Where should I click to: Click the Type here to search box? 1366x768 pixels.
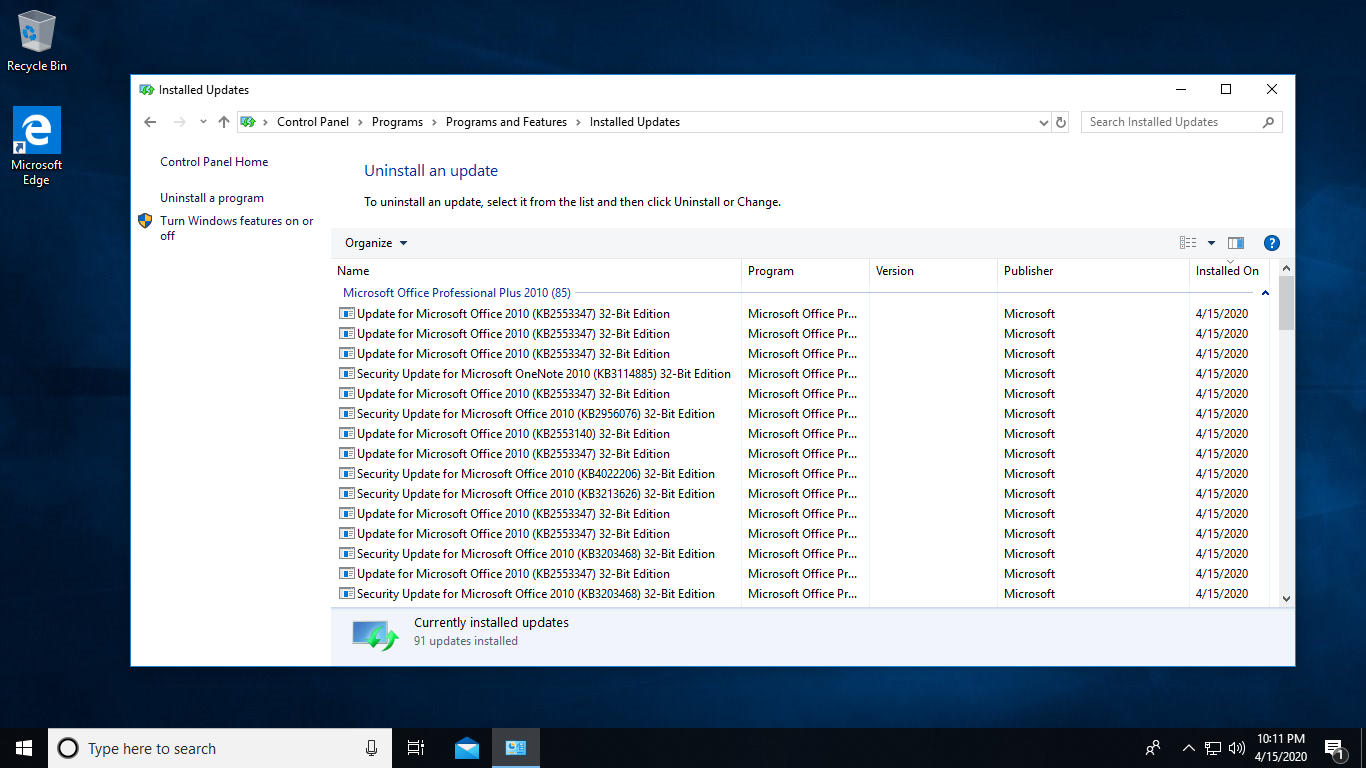[x=220, y=748]
